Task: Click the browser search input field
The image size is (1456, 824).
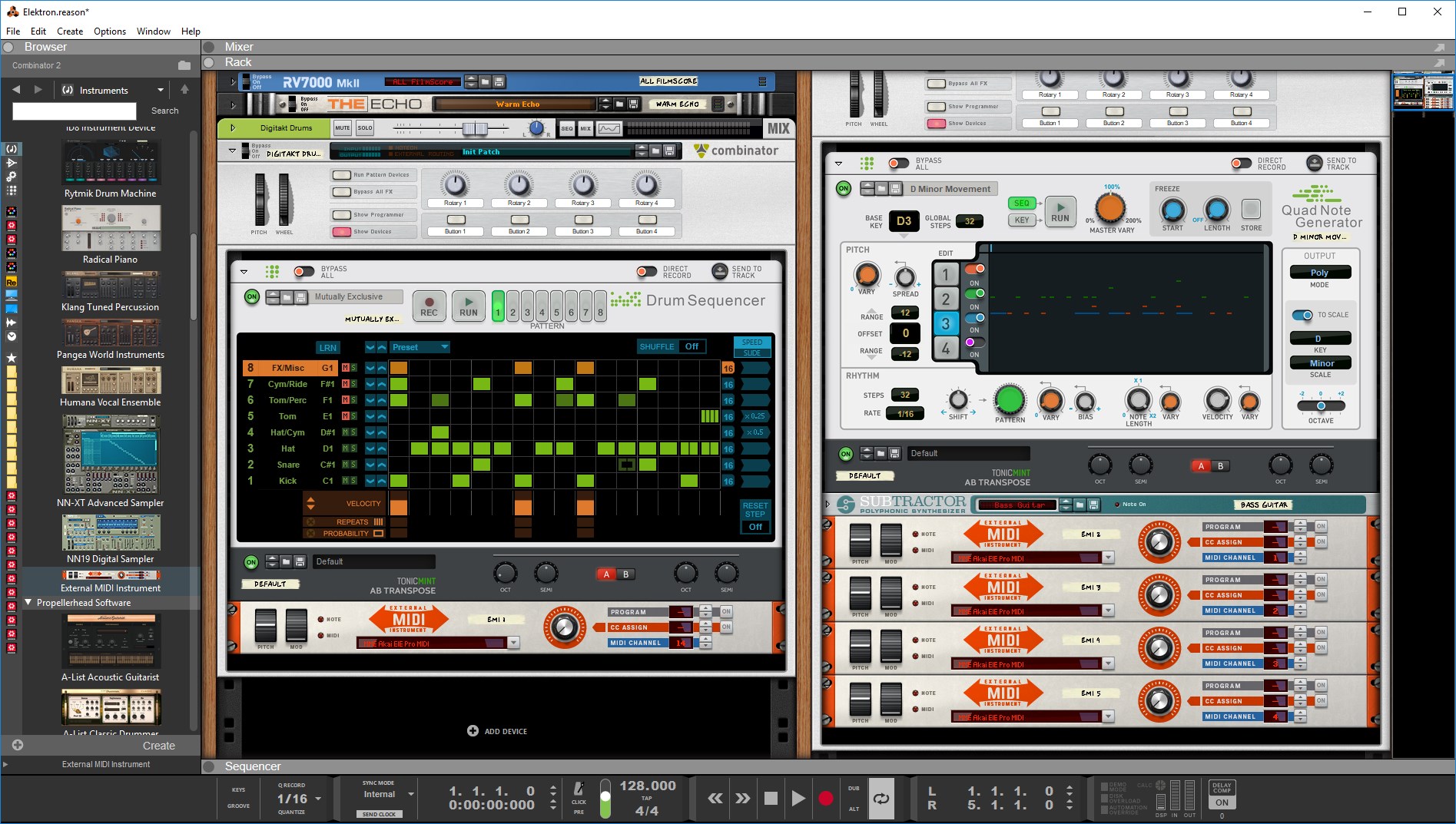Action: coord(75,111)
